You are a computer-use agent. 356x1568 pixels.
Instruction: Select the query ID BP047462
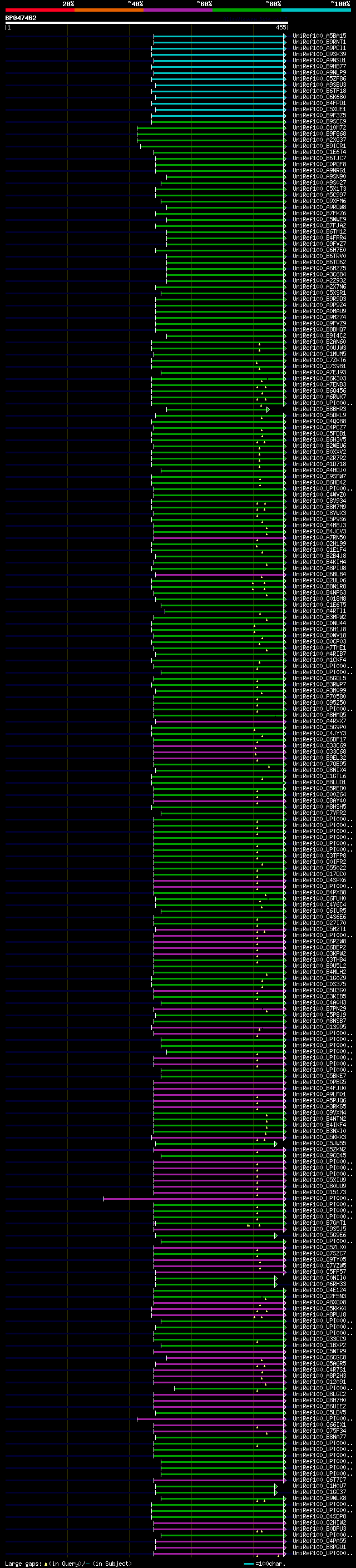(21, 18)
